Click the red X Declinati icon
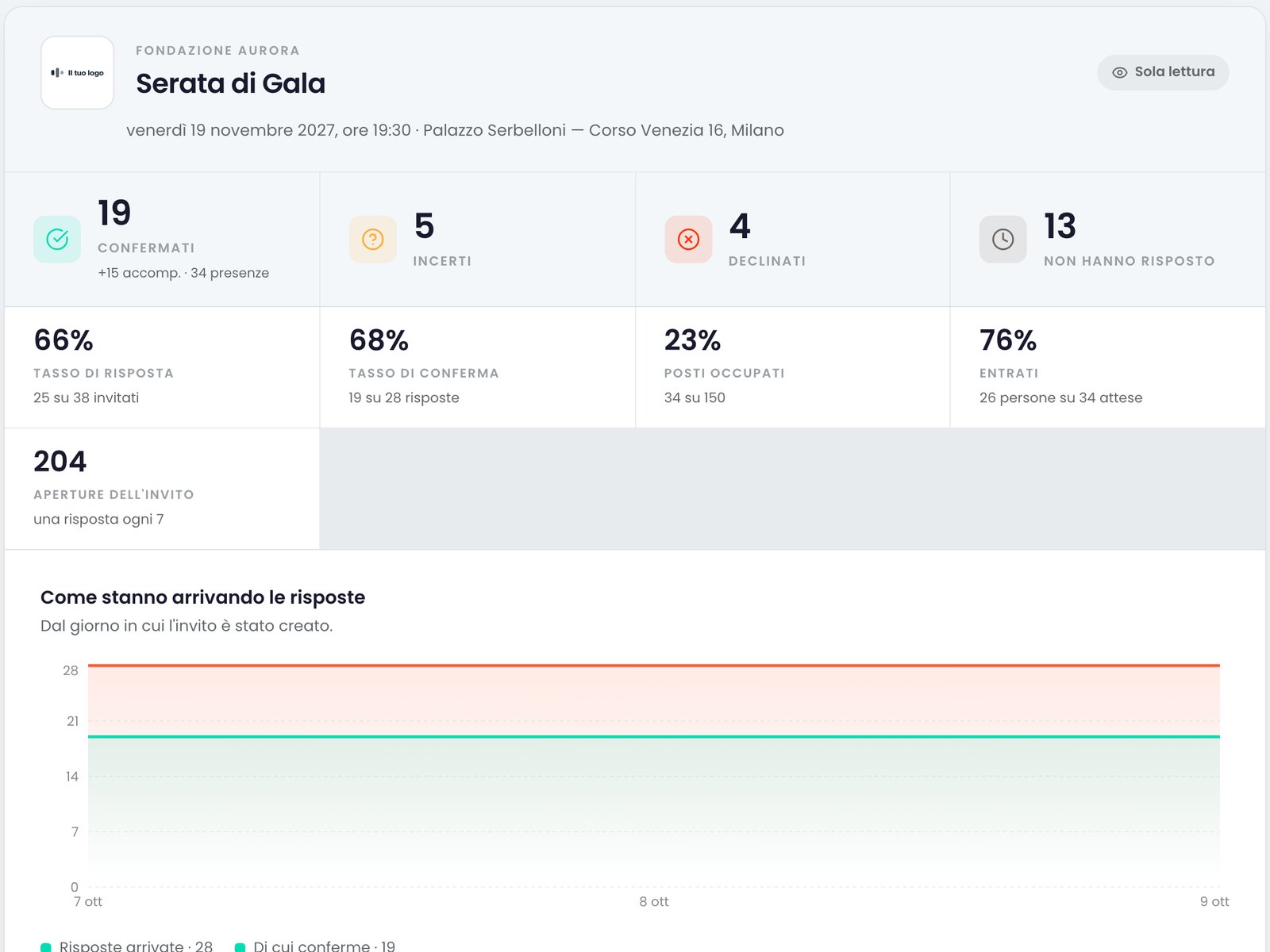Screen dimensions: 1270x952 tap(688, 239)
